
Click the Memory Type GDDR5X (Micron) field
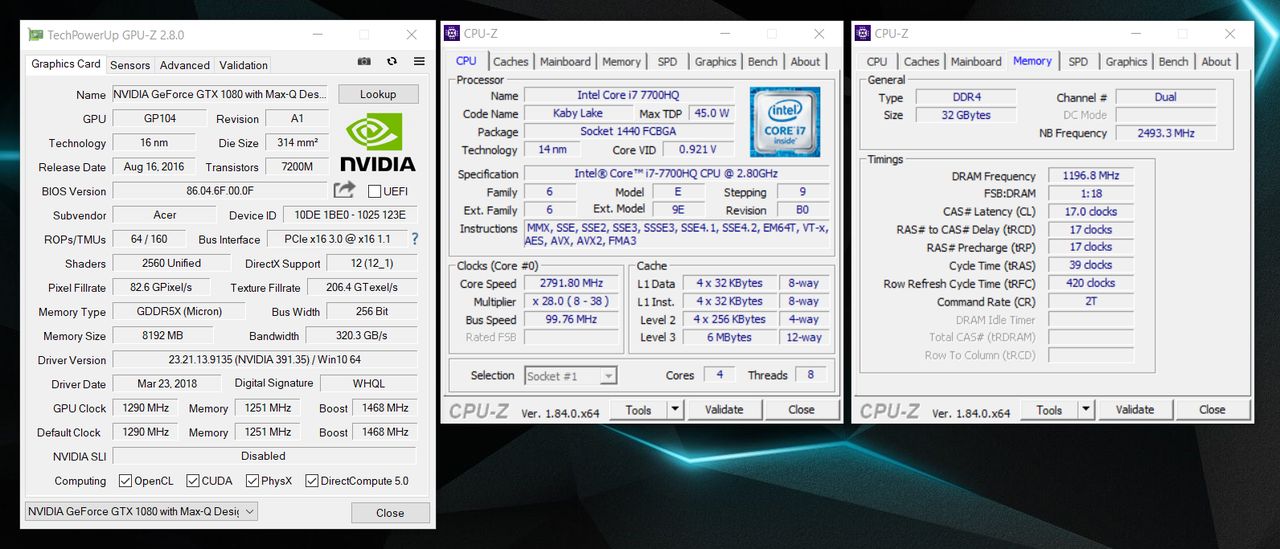179,312
